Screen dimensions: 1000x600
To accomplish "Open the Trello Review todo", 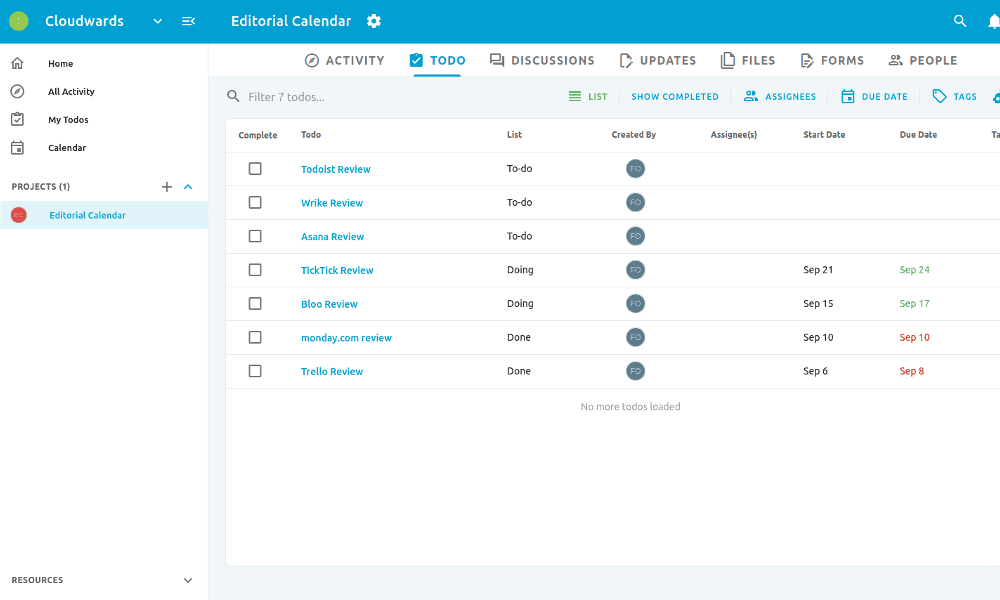I will 332,372.
